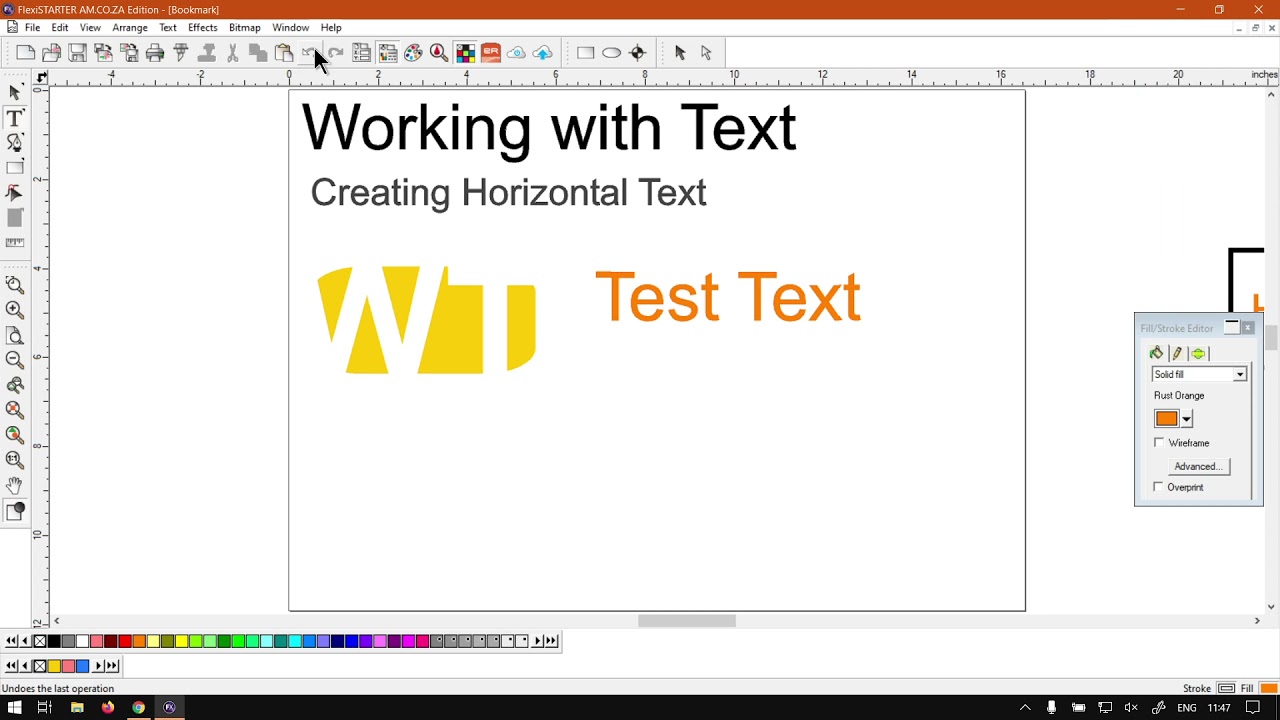1280x720 pixels.
Task: Open the Bitmap menu
Action: click(244, 27)
